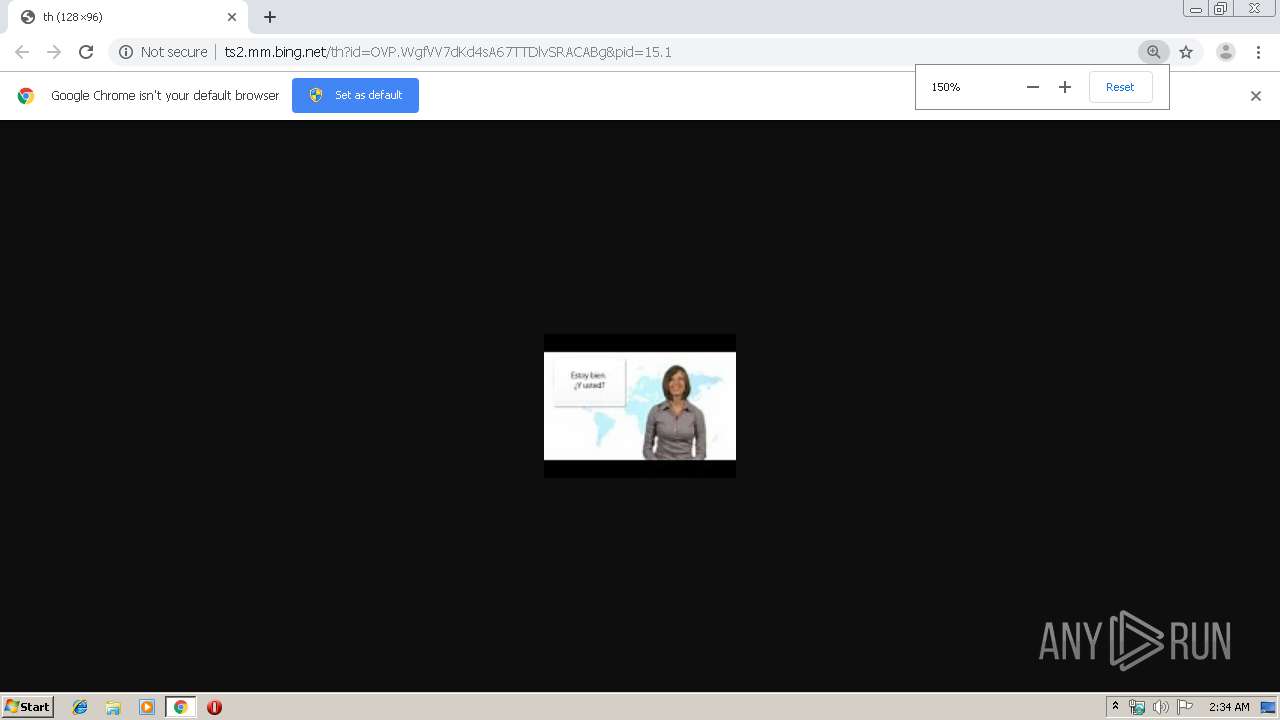This screenshot has width=1280, height=720.
Task: Launch Internet Explorer from the taskbar
Action: (80, 707)
